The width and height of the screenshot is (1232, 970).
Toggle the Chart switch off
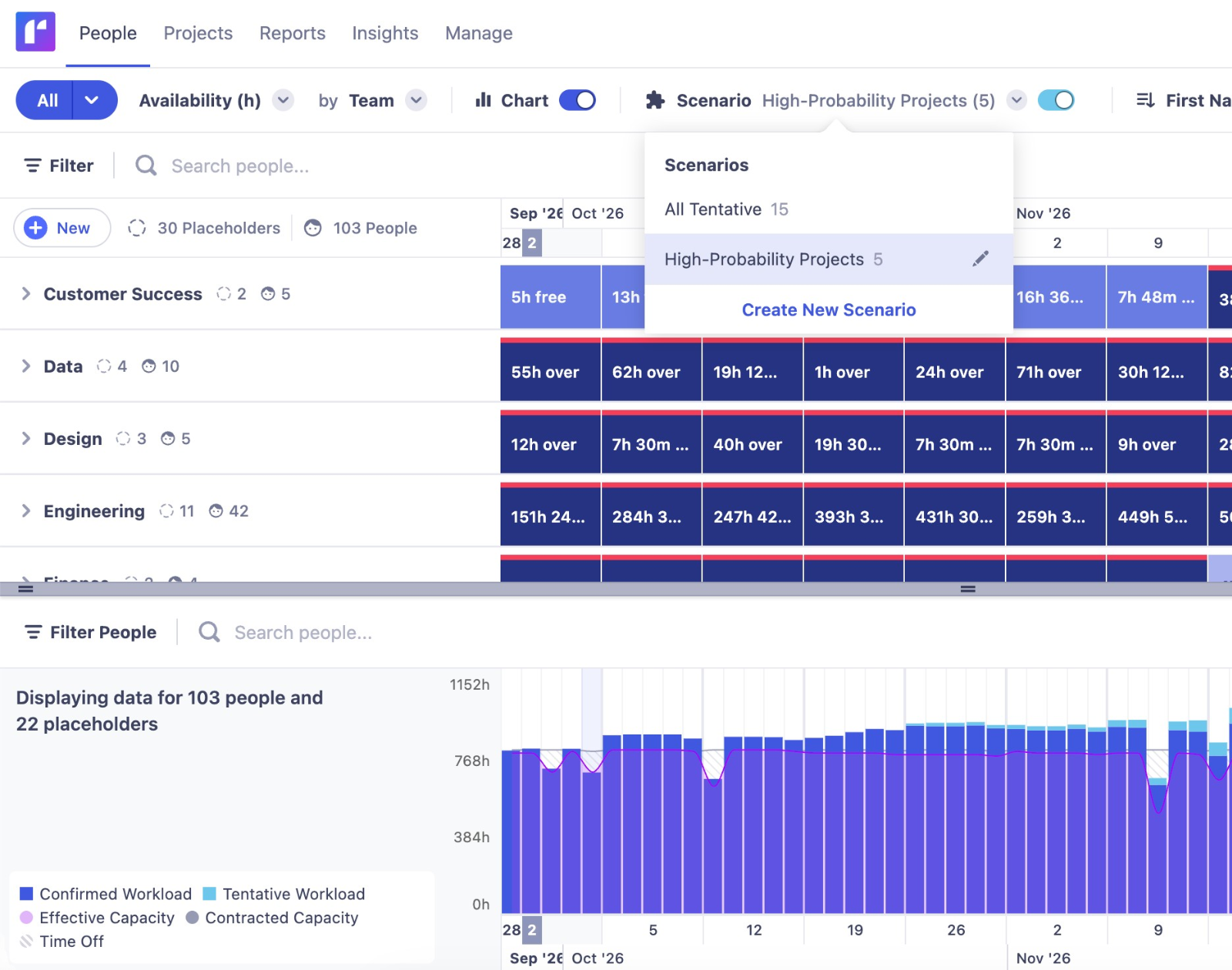tap(577, 100)
